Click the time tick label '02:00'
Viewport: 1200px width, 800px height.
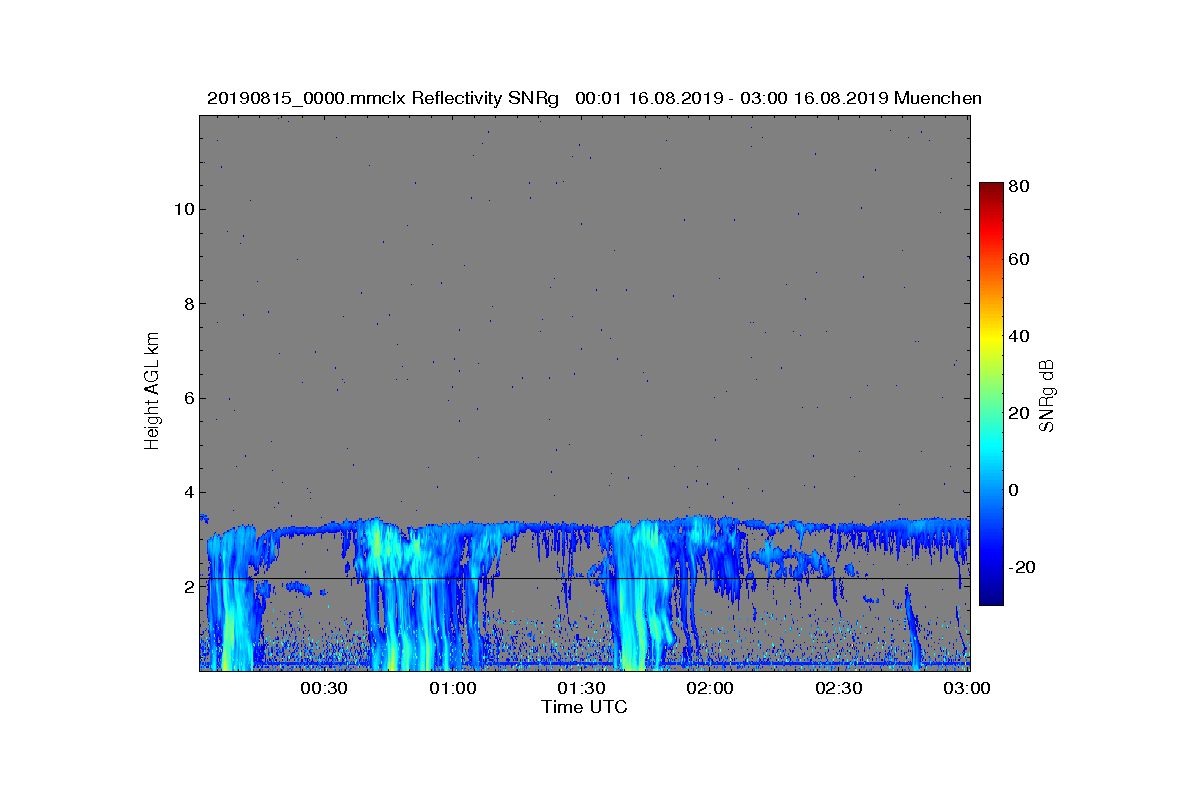(710, 688)
